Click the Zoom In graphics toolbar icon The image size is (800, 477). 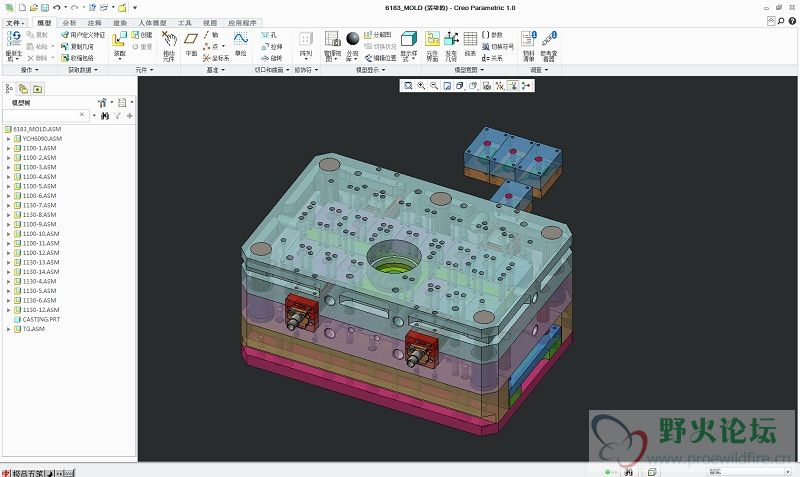421,86
